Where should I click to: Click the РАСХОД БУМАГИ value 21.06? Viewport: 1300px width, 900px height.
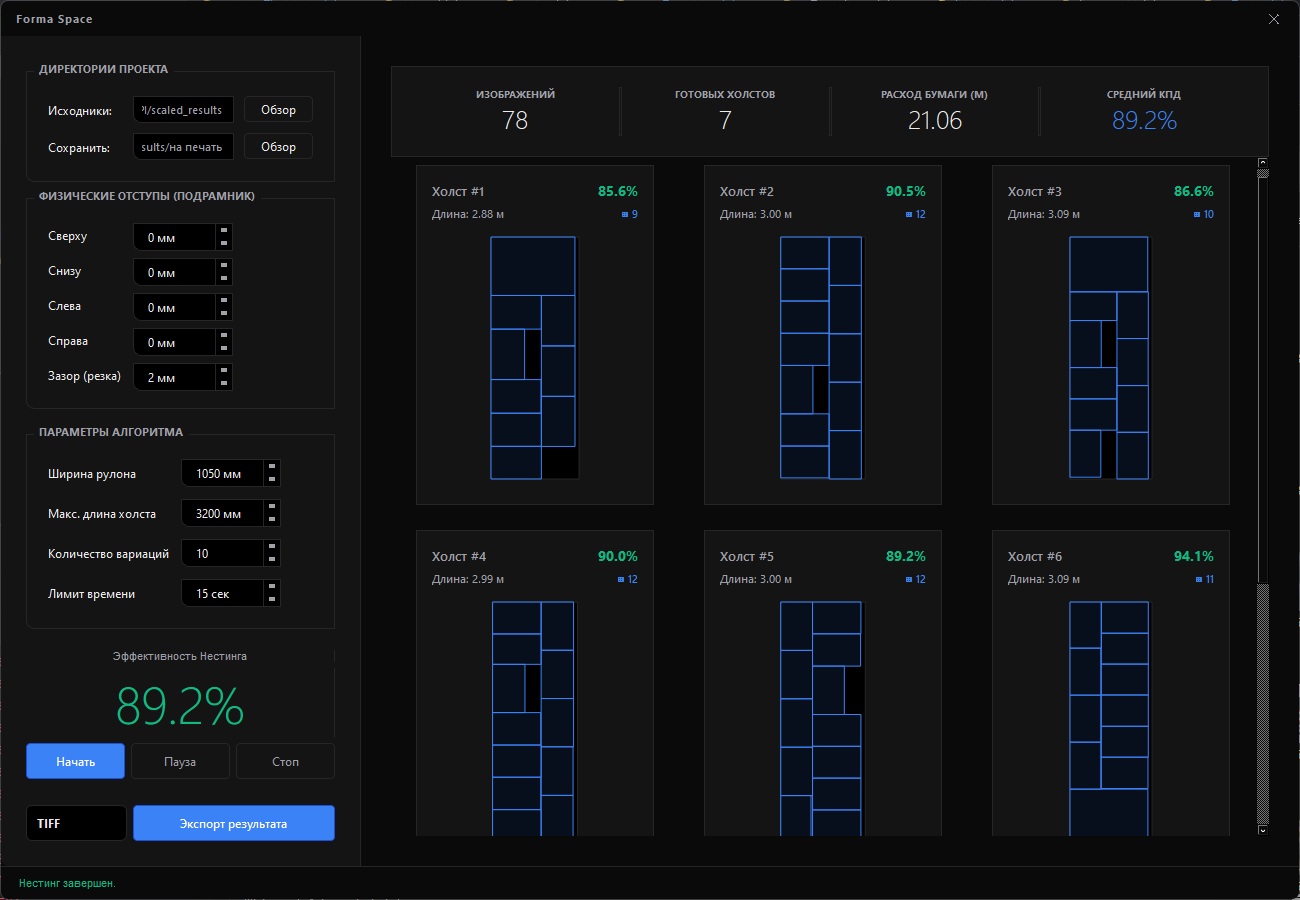[935, 121]
